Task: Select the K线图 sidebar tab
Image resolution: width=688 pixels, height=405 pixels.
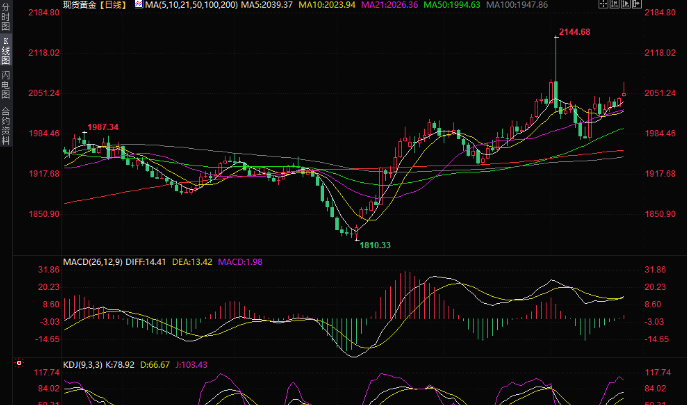Action: (x=5, y=51)
